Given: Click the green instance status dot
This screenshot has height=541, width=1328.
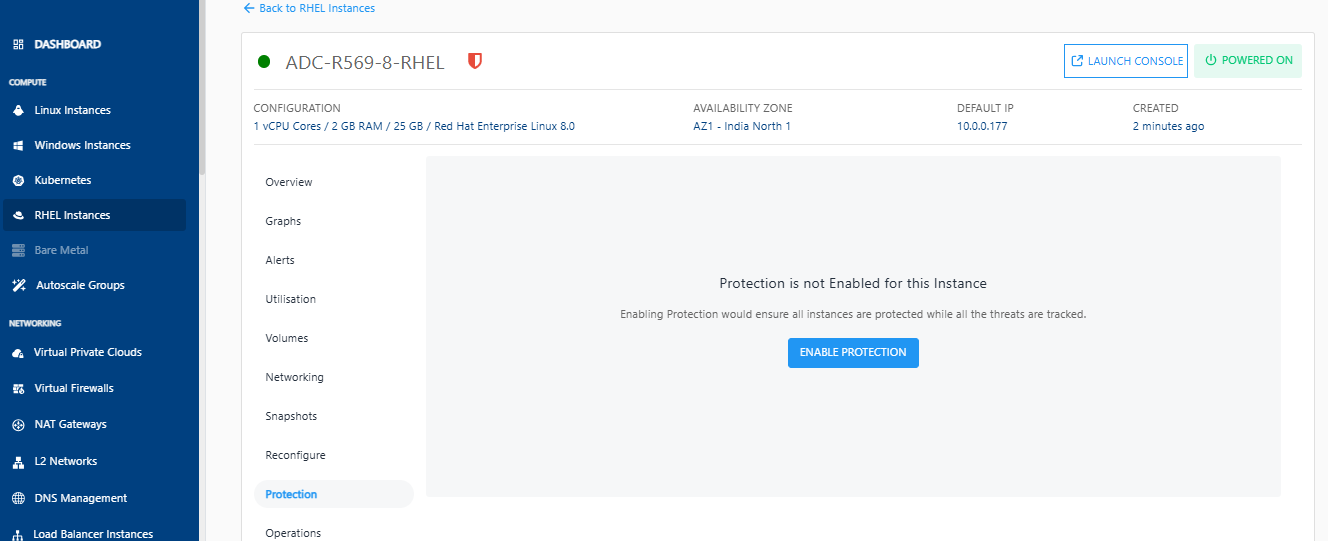Looking at the screenshot, I should tap(264, 62).
